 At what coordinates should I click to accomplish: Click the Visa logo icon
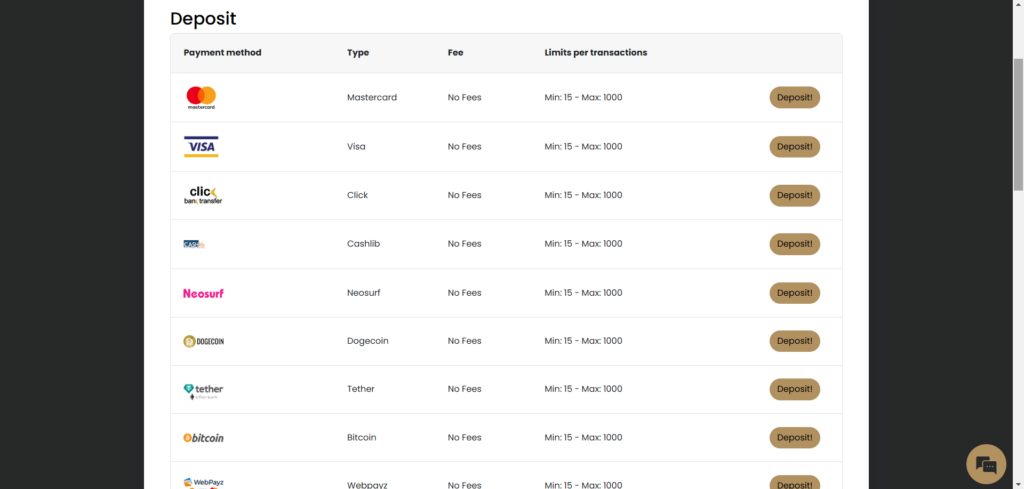click(201, 146)
